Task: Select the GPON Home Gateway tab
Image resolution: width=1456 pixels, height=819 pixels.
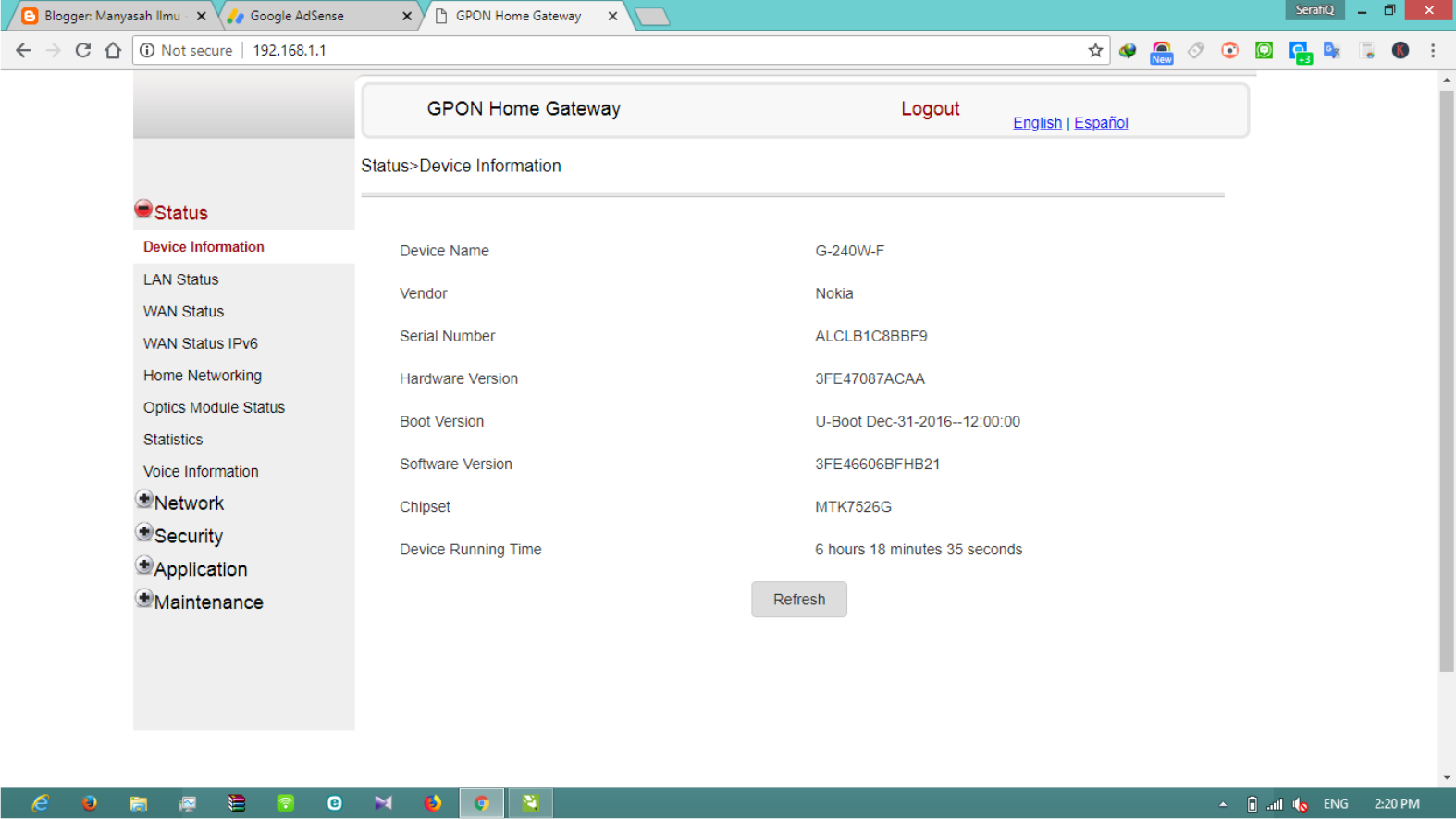Action: 525,16
